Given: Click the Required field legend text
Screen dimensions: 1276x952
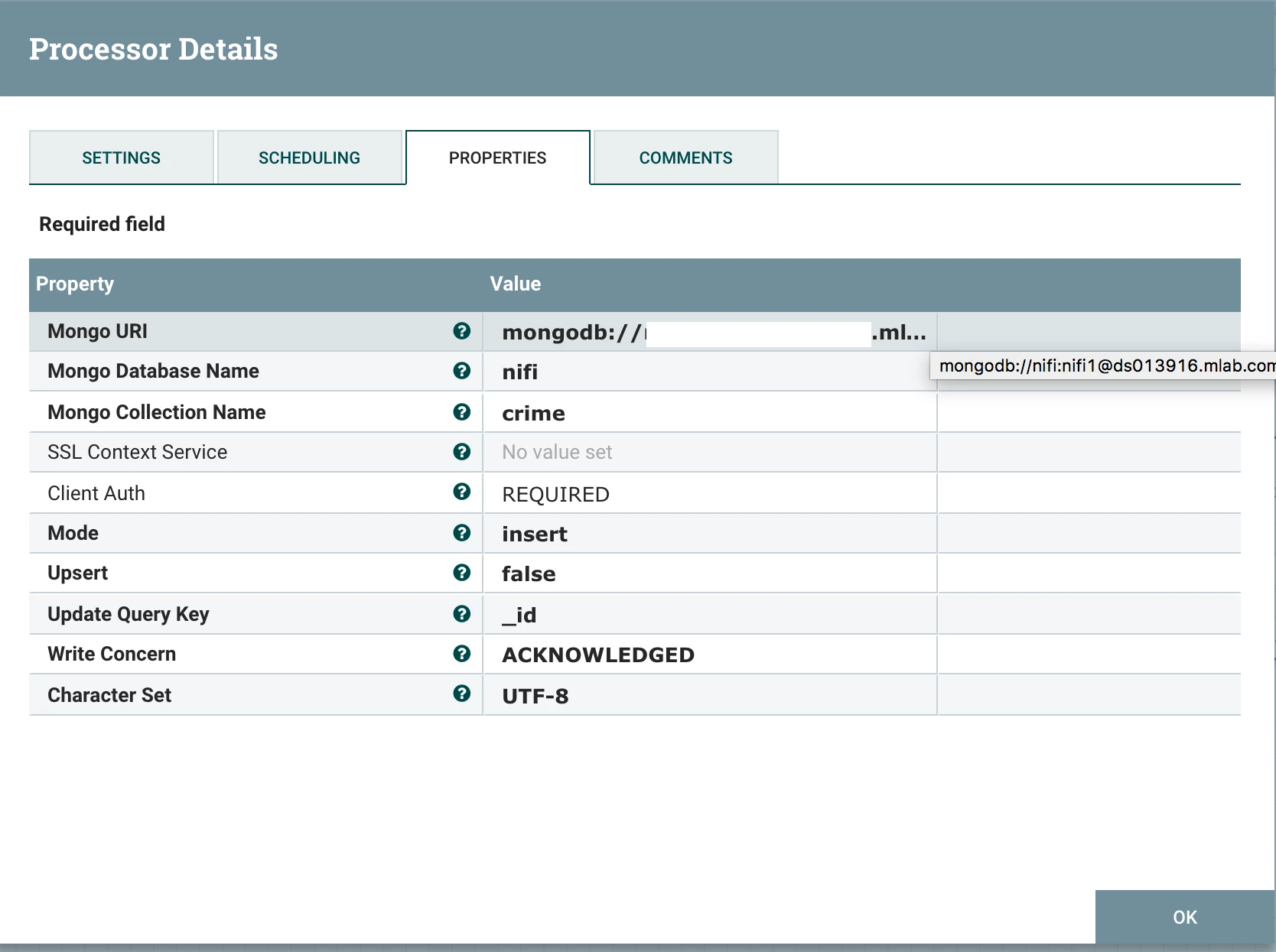Looking at the screenshot, I should [x=103, y=224].
